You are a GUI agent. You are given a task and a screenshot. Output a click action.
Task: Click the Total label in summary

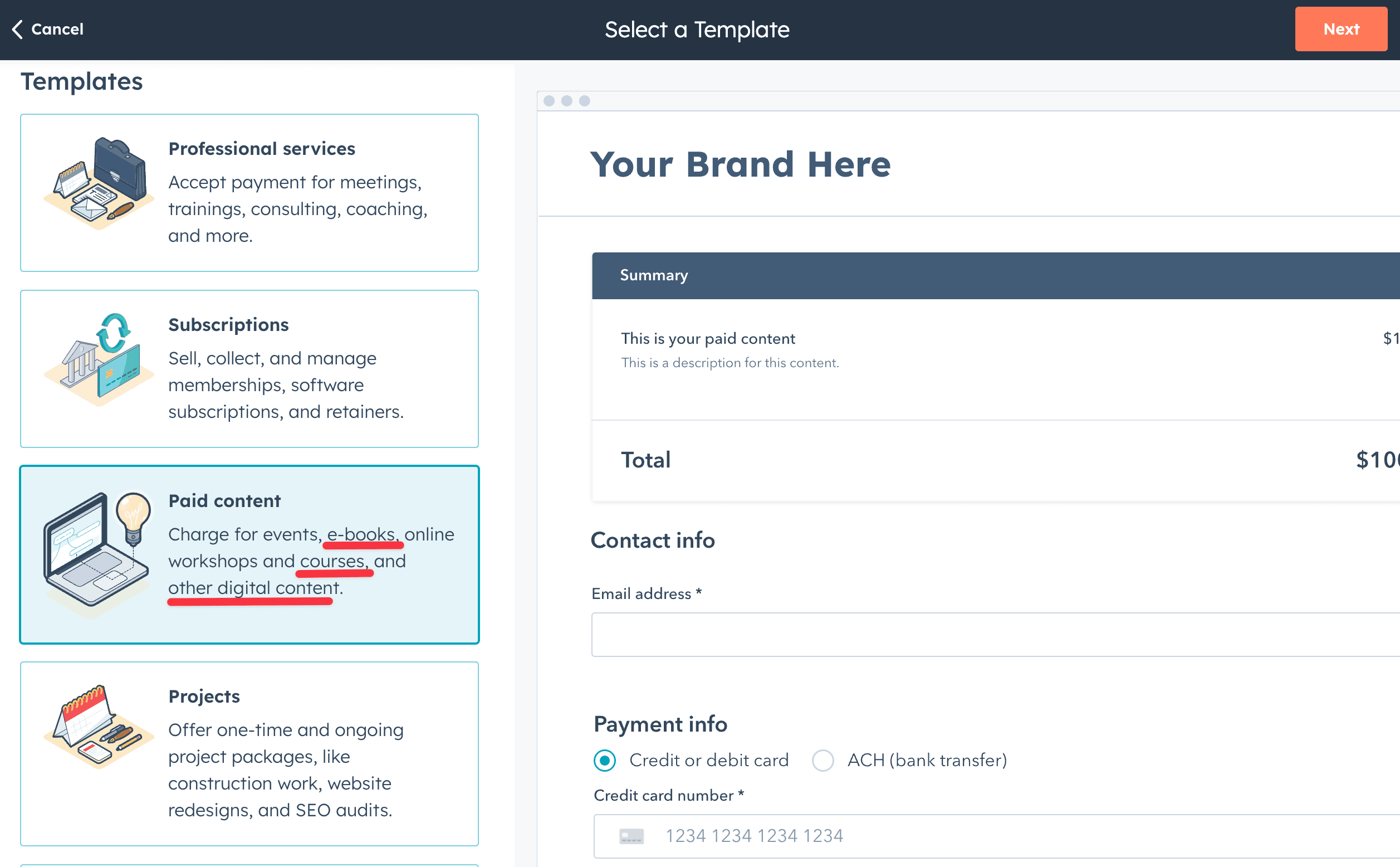pyautogui.click(x=646, y=460)
